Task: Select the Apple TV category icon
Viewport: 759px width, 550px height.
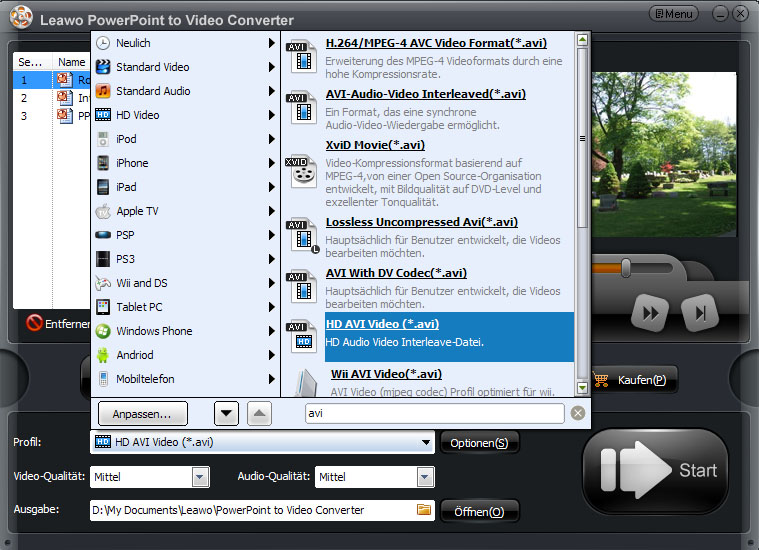Action: (x=103, y=211)
